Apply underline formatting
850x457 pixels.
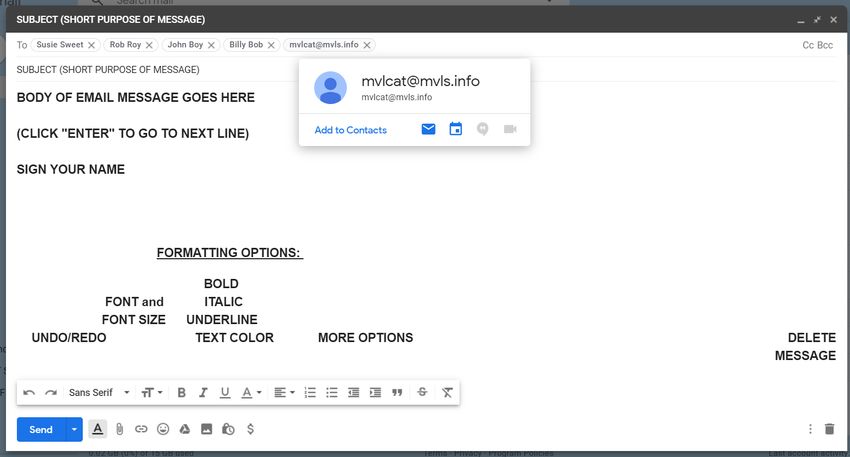[225, 392]
